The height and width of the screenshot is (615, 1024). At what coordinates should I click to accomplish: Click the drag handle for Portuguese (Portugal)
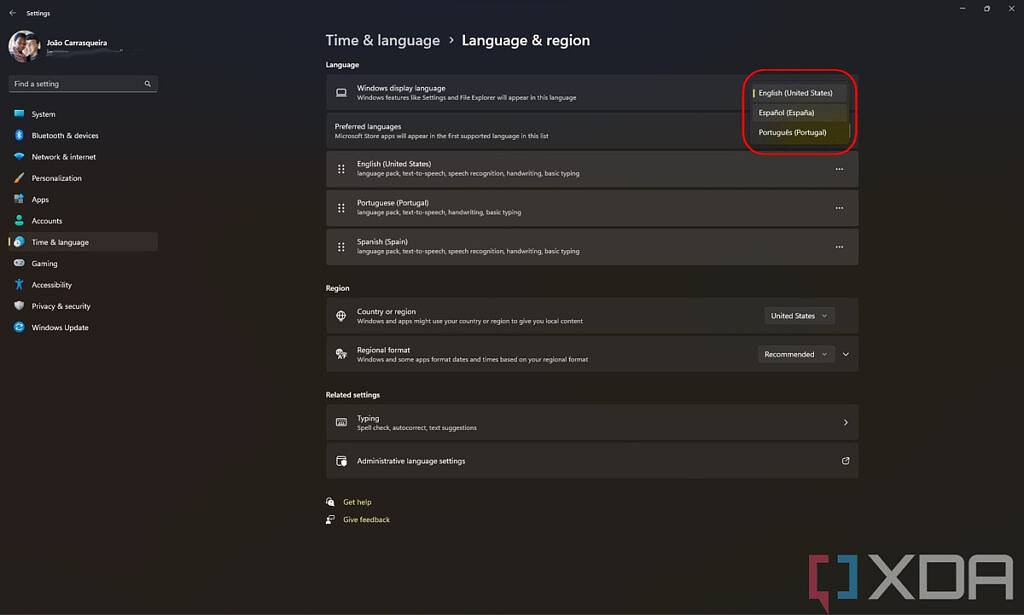341,208
